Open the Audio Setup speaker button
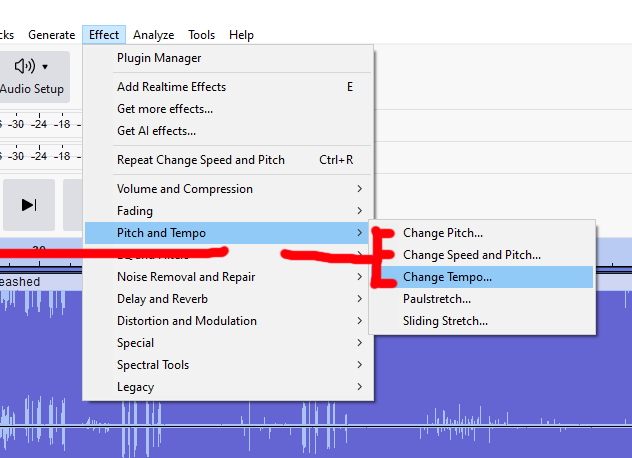 (x=32, y=76)
